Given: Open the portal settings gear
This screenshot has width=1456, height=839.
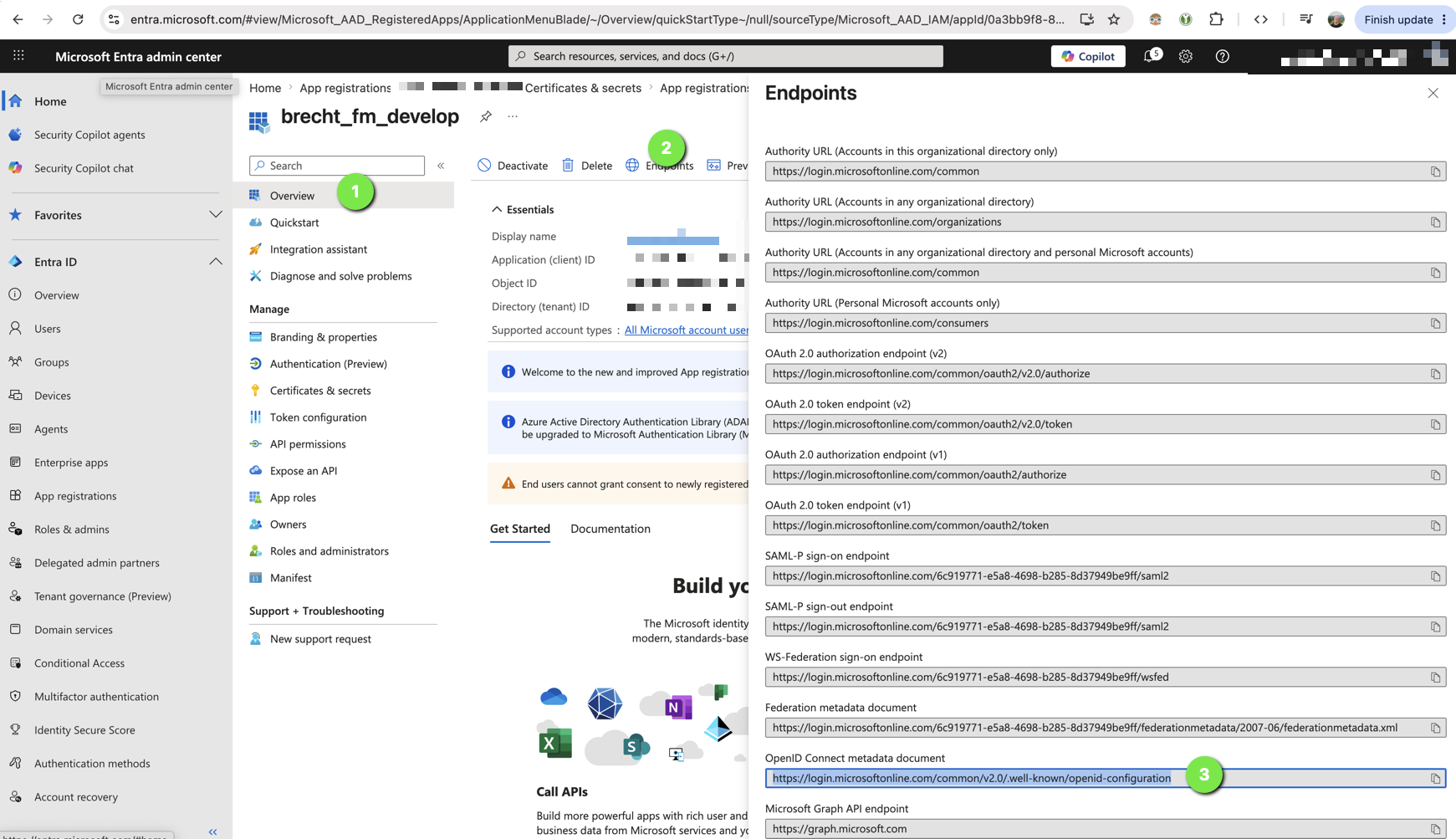Looking at the screenshot, I should point(1186,56).
